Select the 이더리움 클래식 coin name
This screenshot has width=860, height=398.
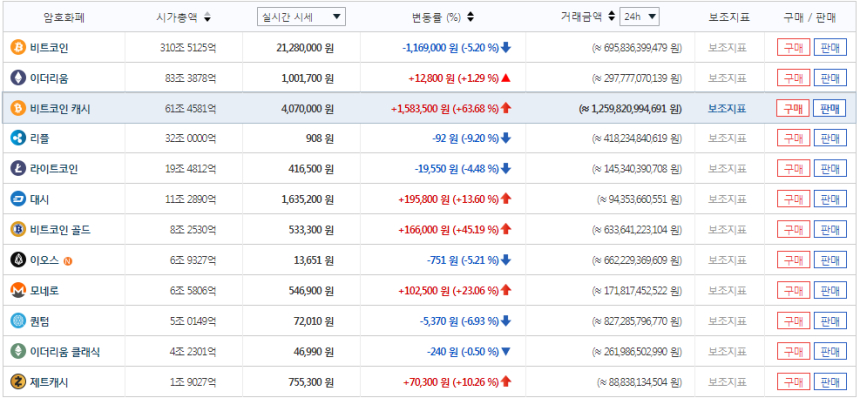(x=65, y=351)
